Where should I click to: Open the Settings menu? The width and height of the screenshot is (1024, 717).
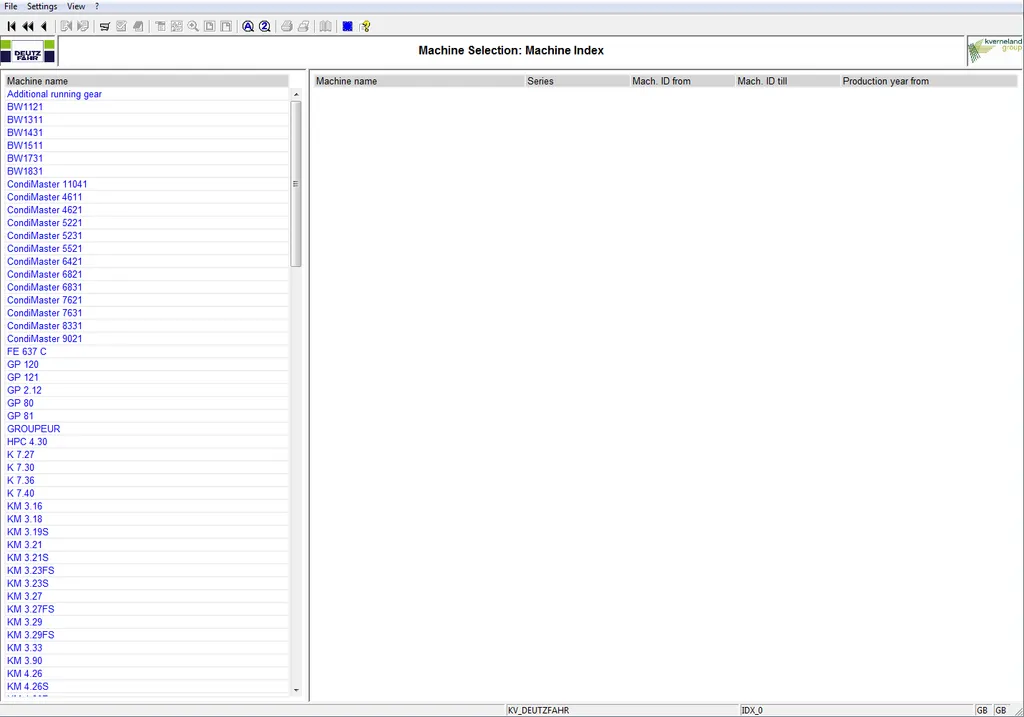42,7
